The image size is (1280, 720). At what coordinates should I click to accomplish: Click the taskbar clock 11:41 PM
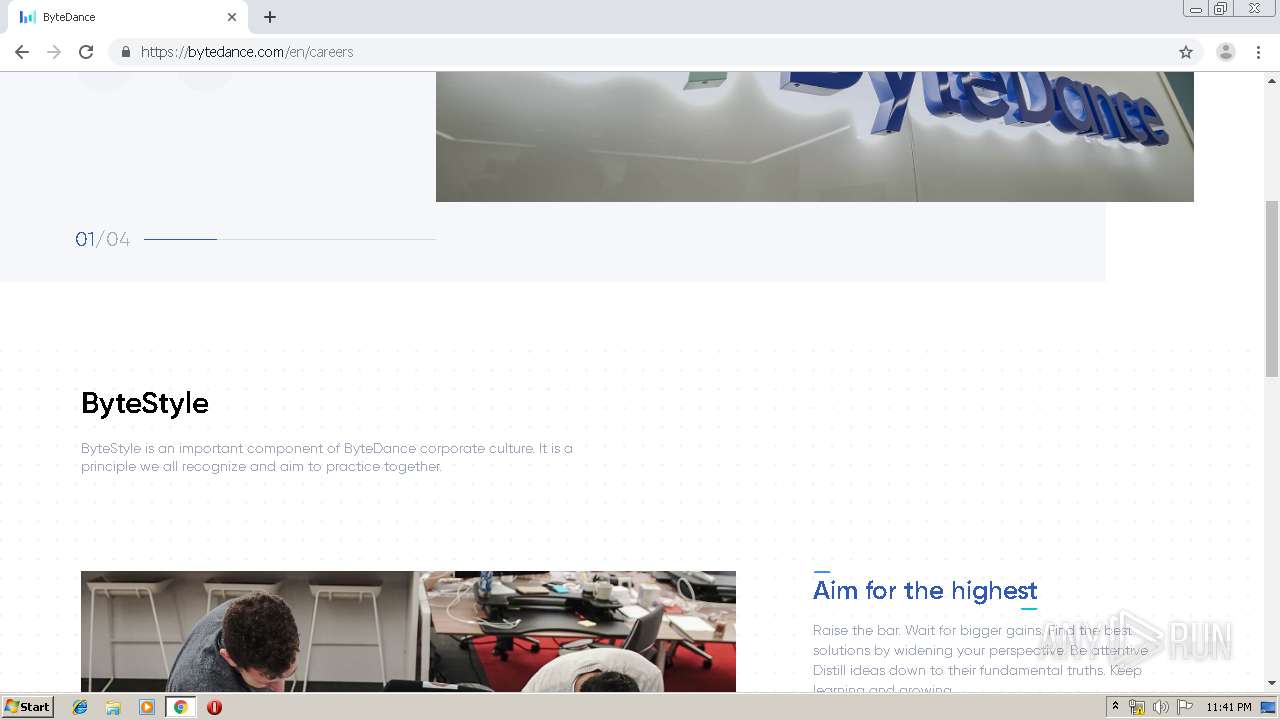pos(1229,707)
